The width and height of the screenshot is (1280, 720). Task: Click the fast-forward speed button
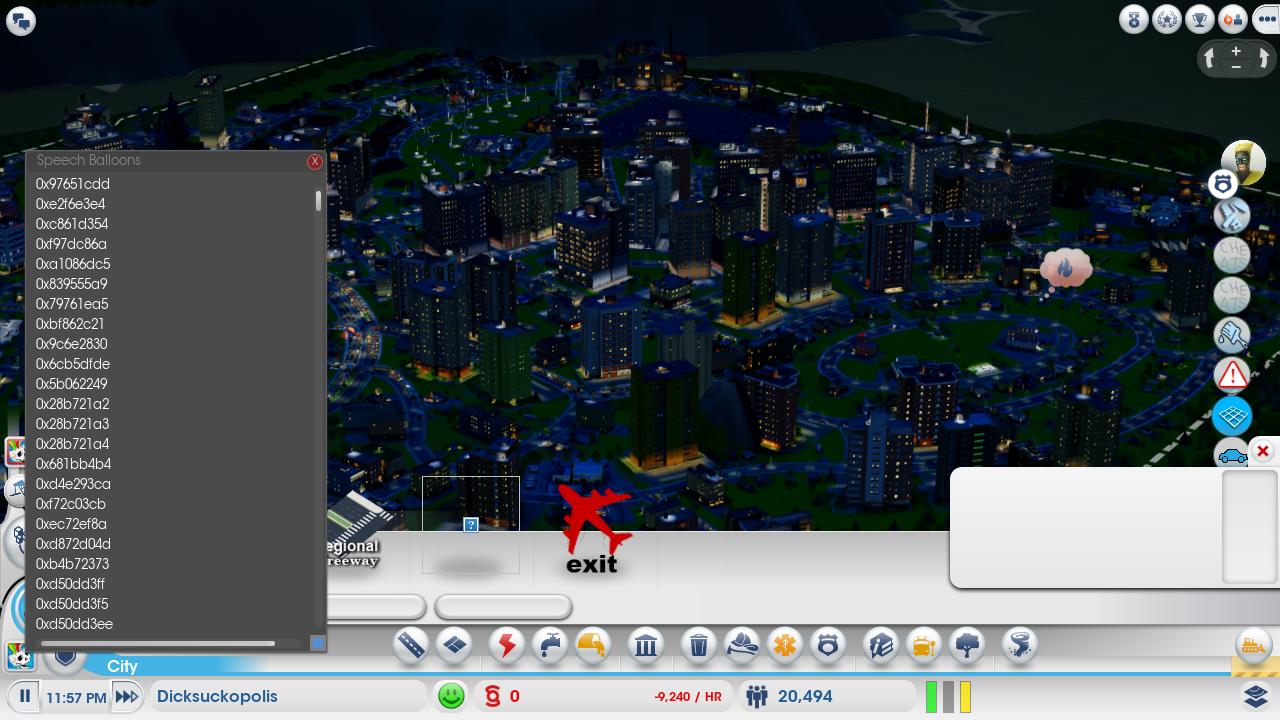pos(127,696)
